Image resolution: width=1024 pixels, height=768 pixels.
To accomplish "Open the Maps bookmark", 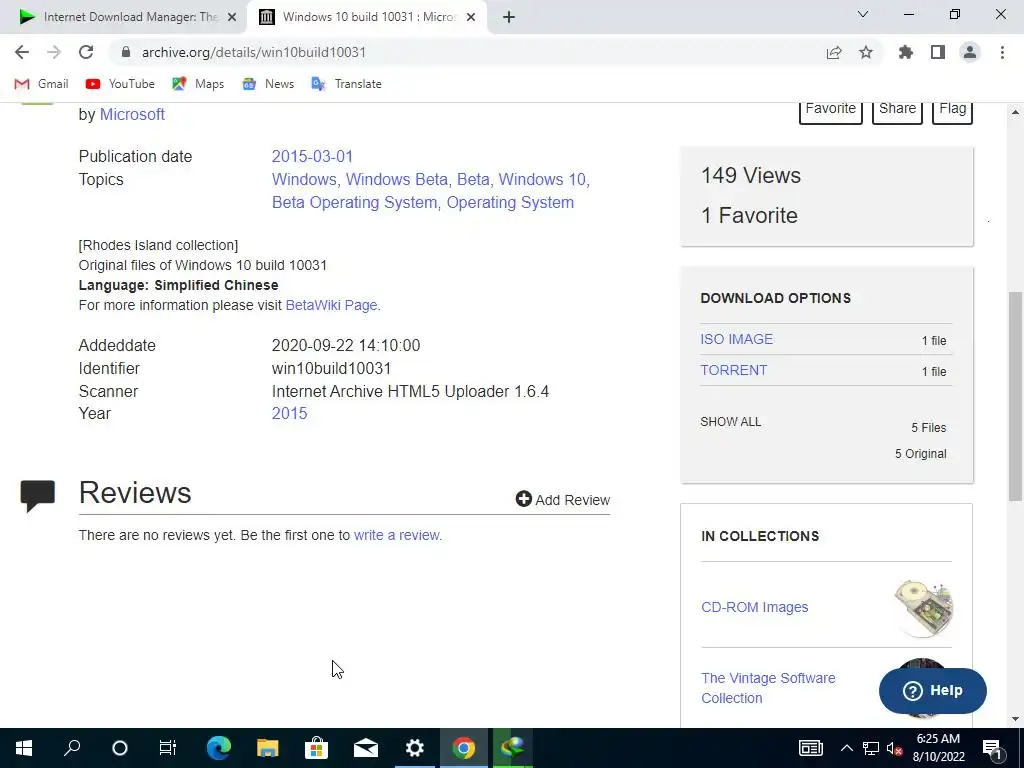I will (198, 84).
